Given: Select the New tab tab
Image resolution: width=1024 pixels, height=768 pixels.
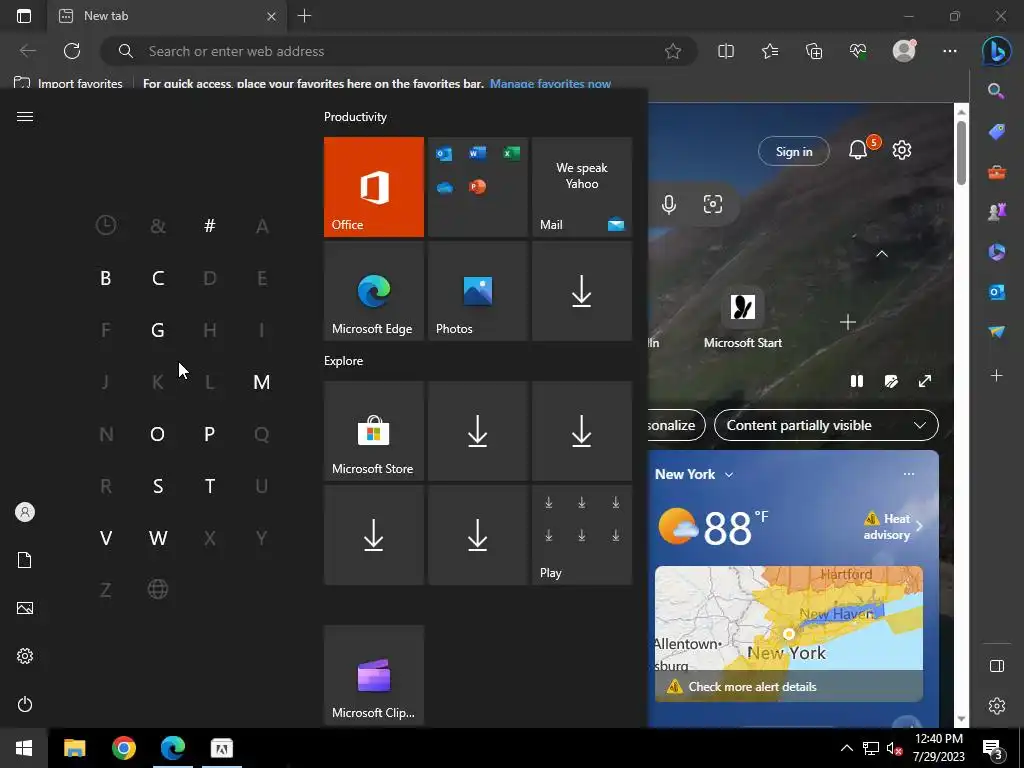Looking at the screenshot, I should tap(168, 16).
